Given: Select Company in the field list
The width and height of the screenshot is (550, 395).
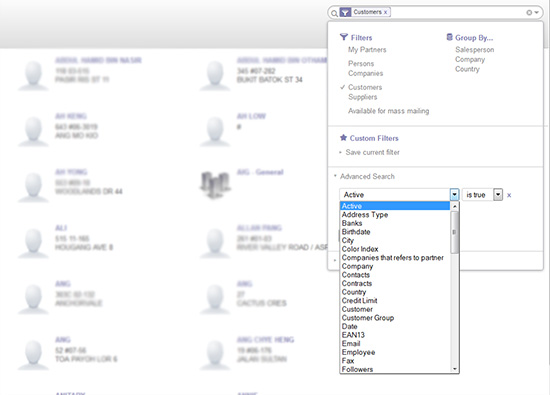Looking at the screenshot, I should 395,266.
